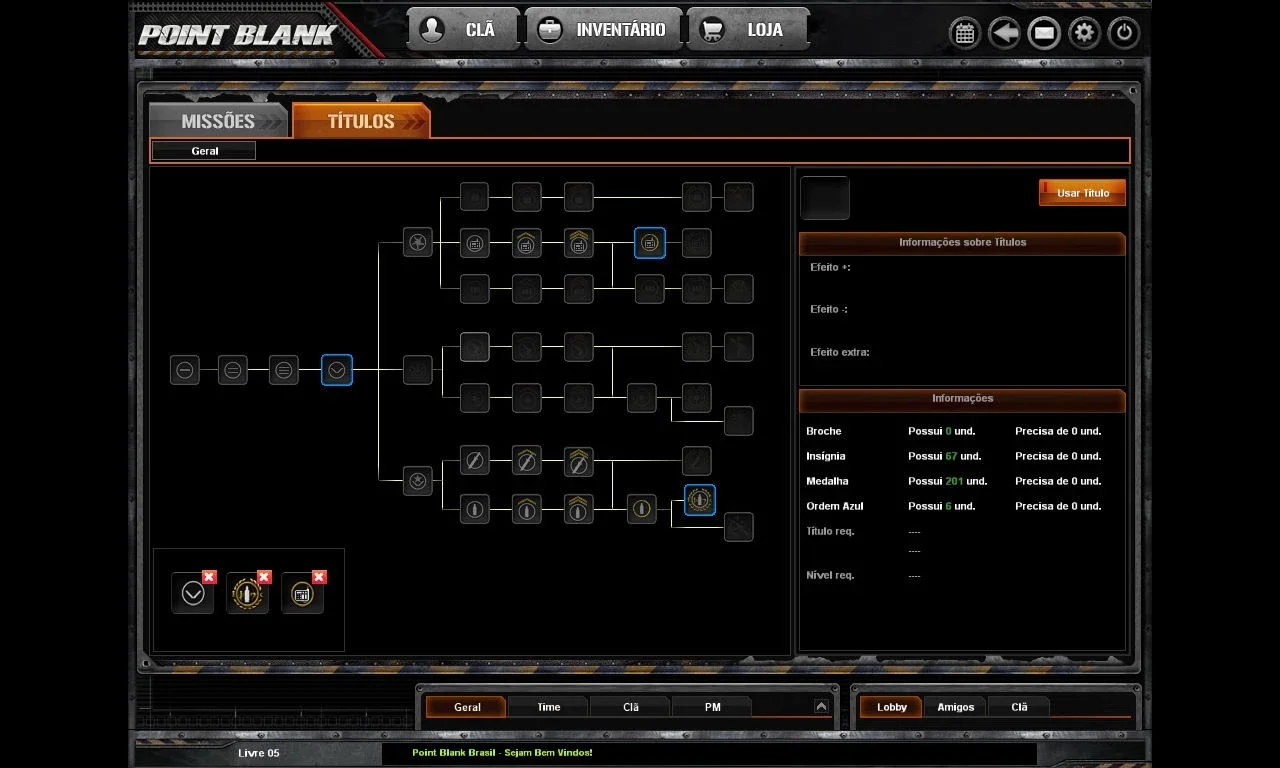Viewport: 1280px width, 768px height.
Task: Switch to the MISSÕES tab
Action: tap(219, 121)
